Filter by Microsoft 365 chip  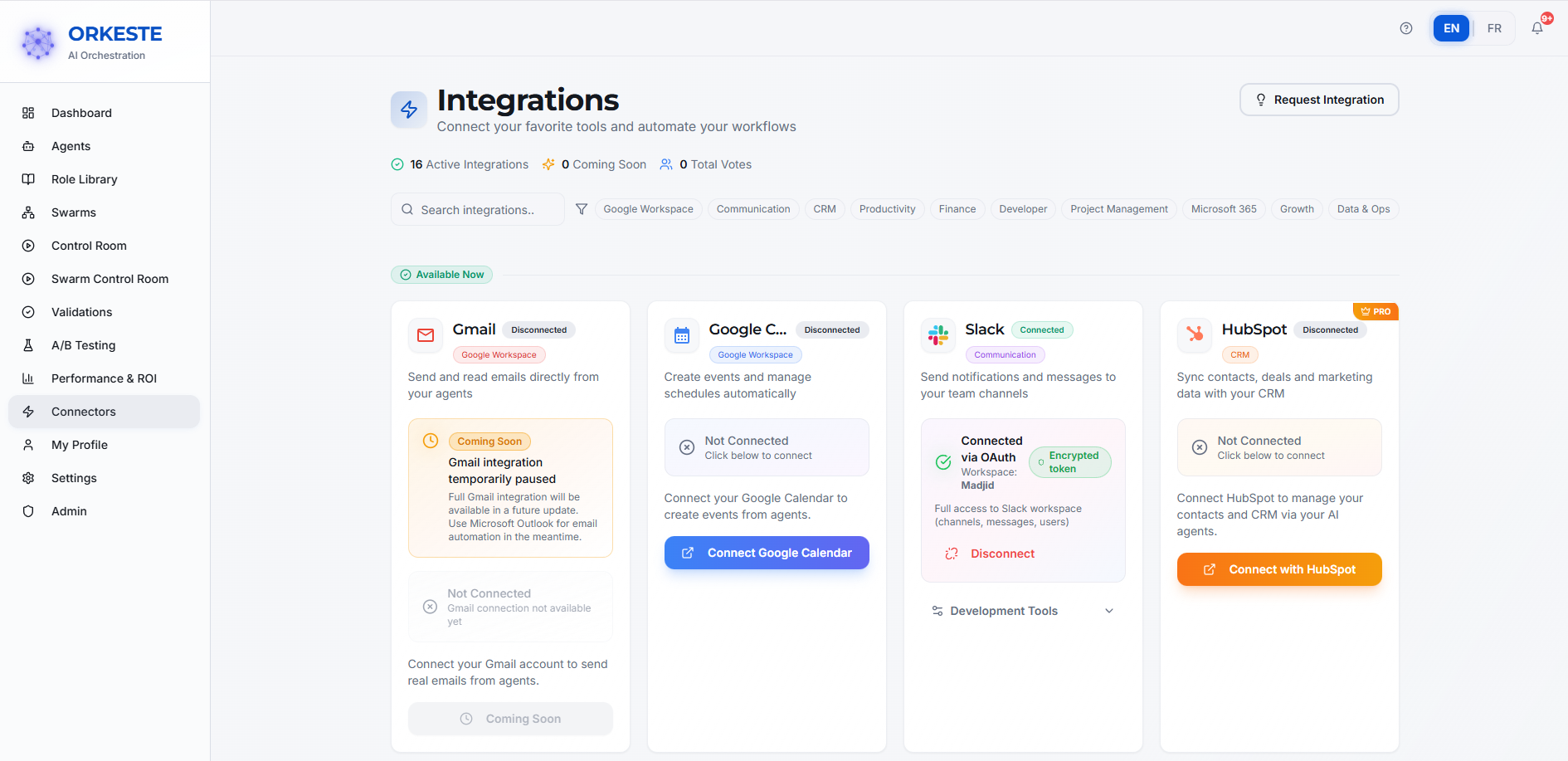1224,209
